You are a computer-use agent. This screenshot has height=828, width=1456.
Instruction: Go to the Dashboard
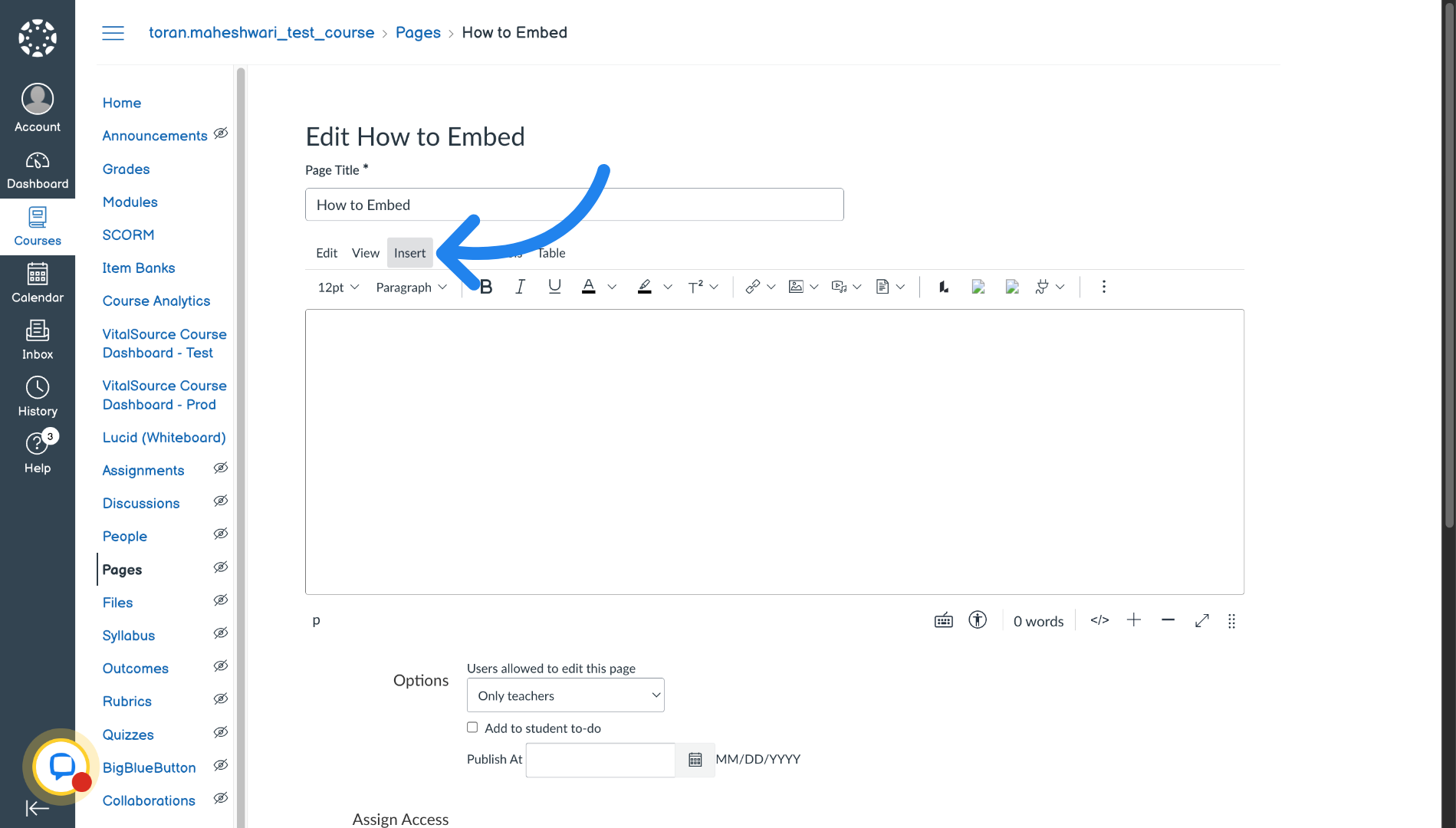coord(38,170)
